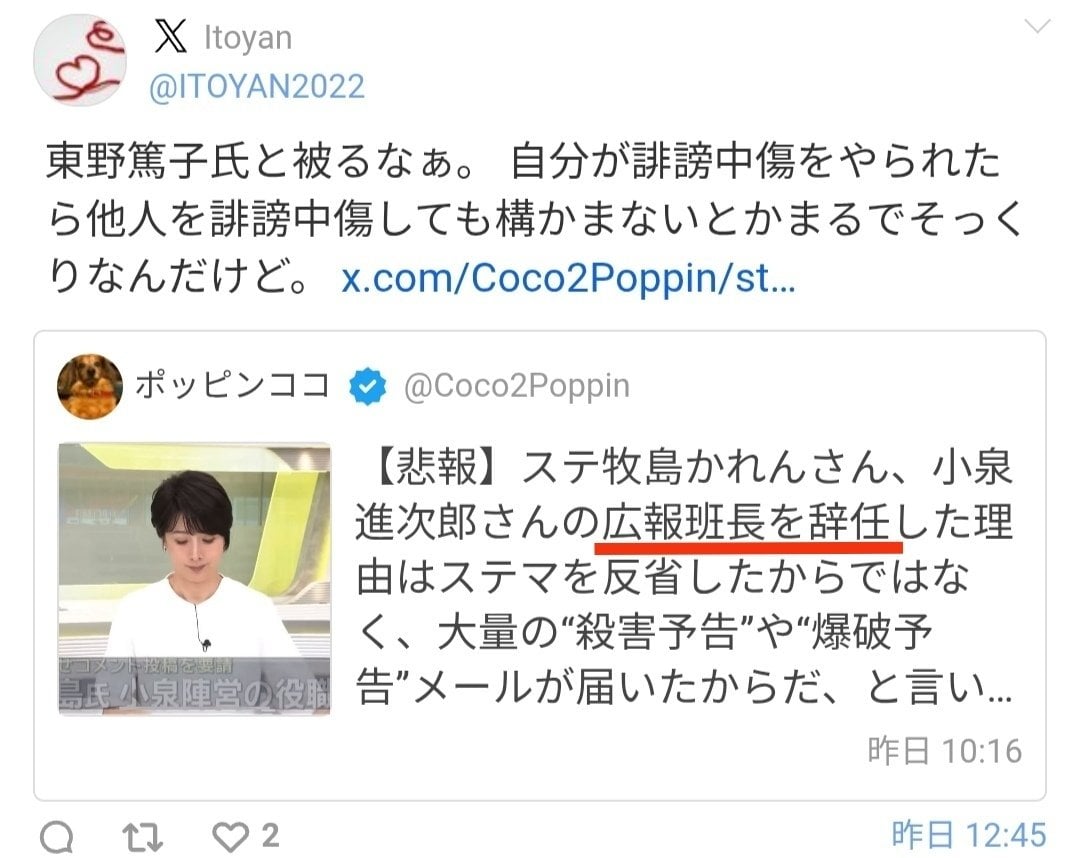Visit the @ITOYAN2022 handle
1080x858 pixels.
point(257,87)
